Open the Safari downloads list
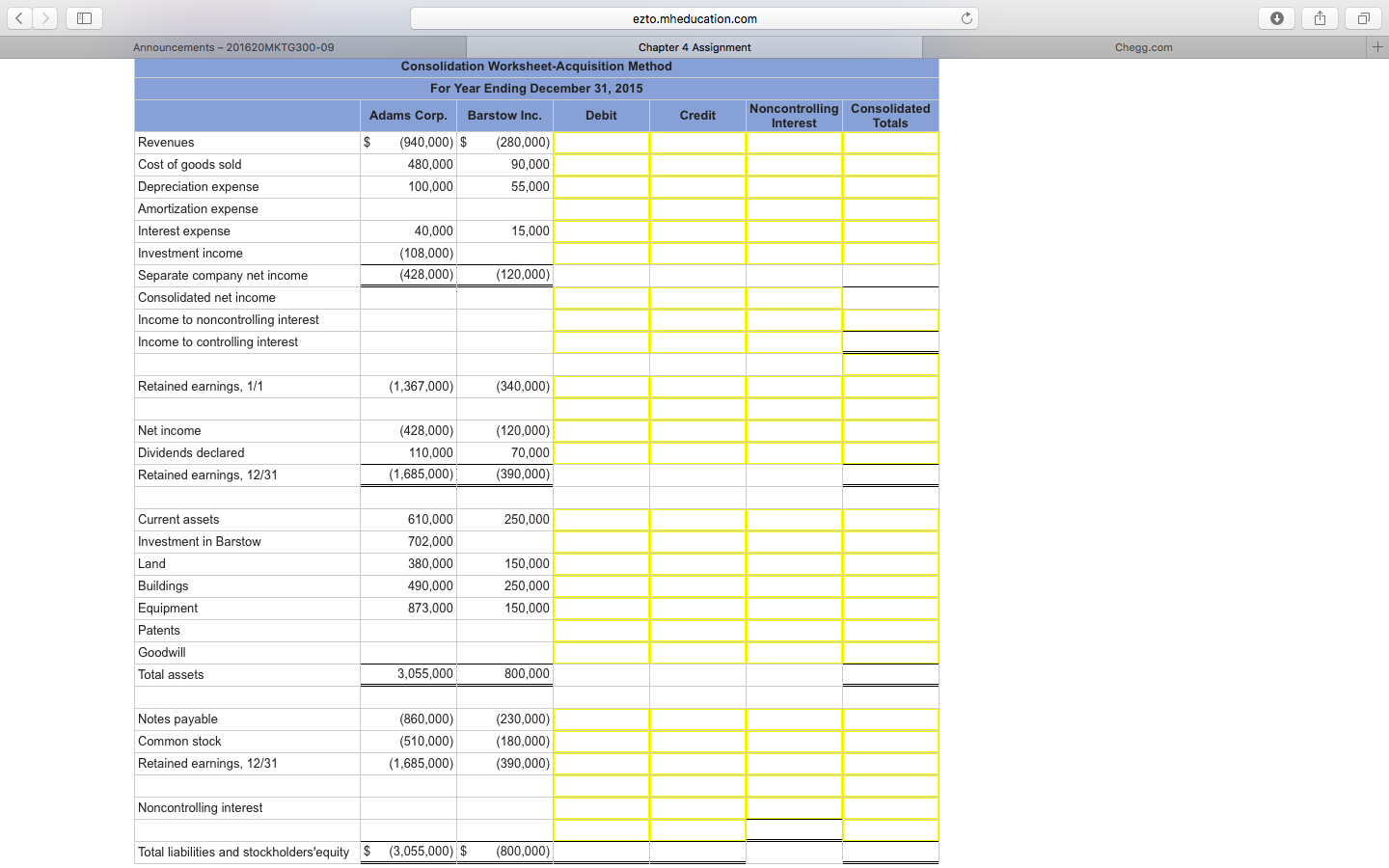 click(x=1277, y=18)
